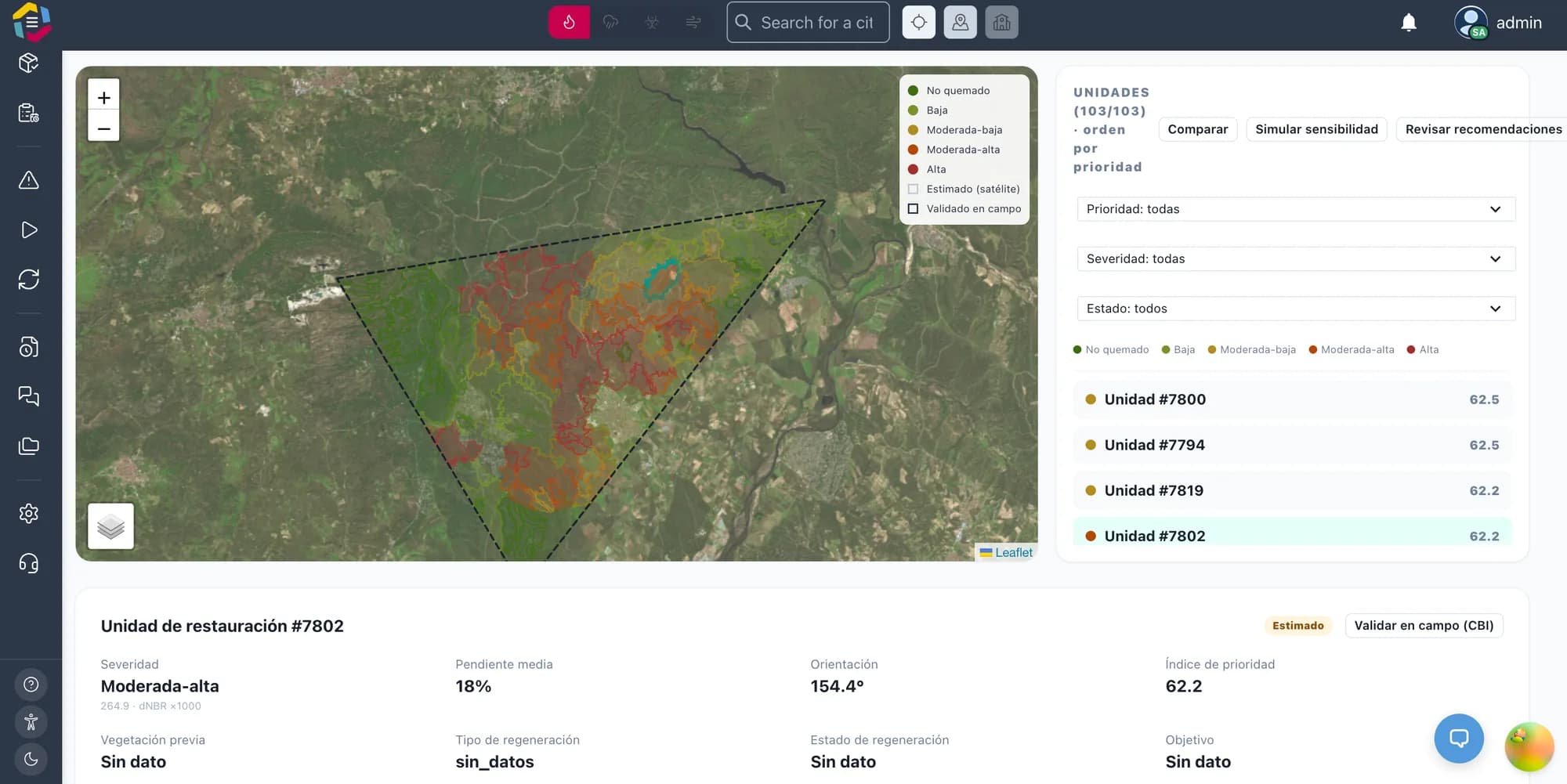This screenshot has width=1567, height=784.
Task: Click the locate-me crosshair button
Action: click(919, 22)
